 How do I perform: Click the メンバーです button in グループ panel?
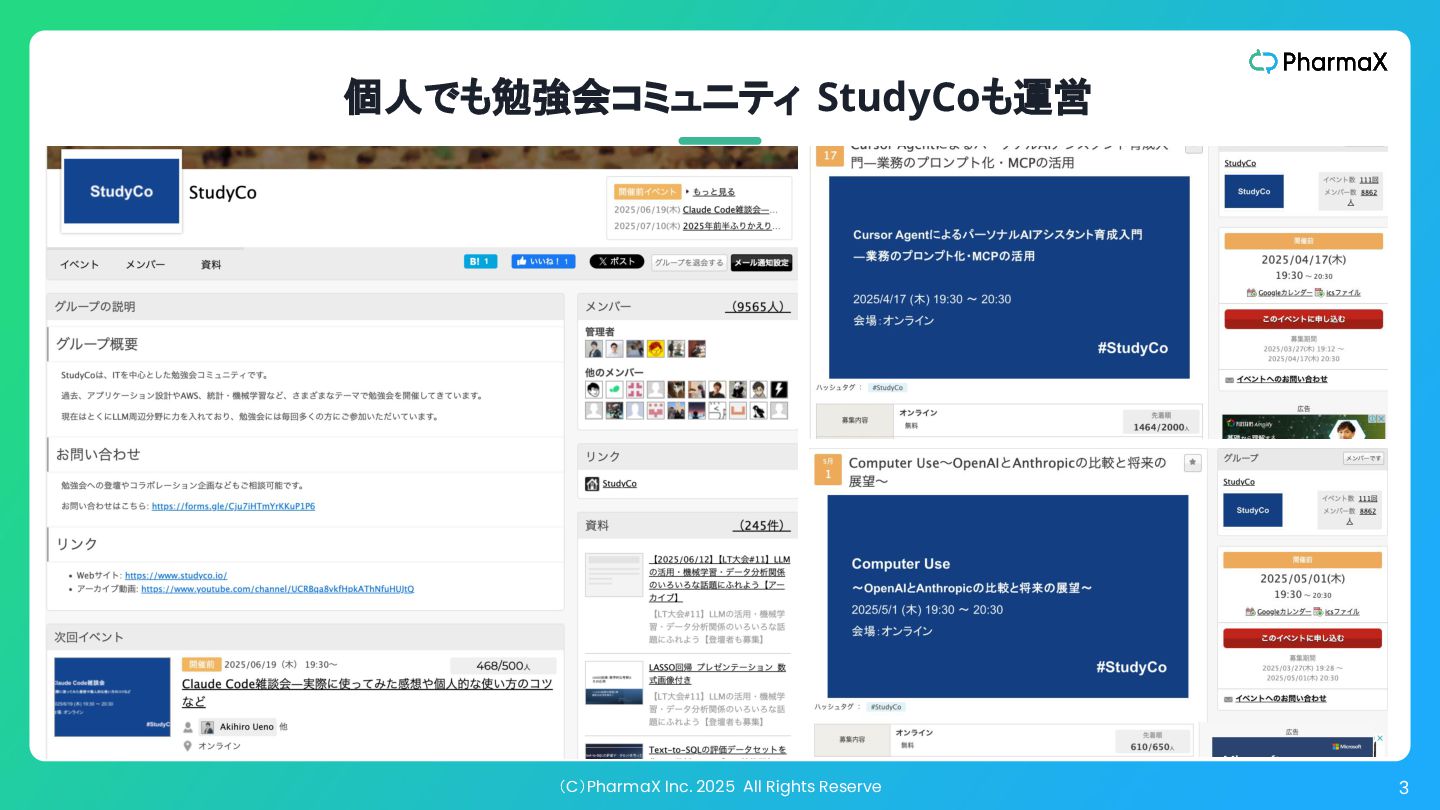pos(1363,458)
